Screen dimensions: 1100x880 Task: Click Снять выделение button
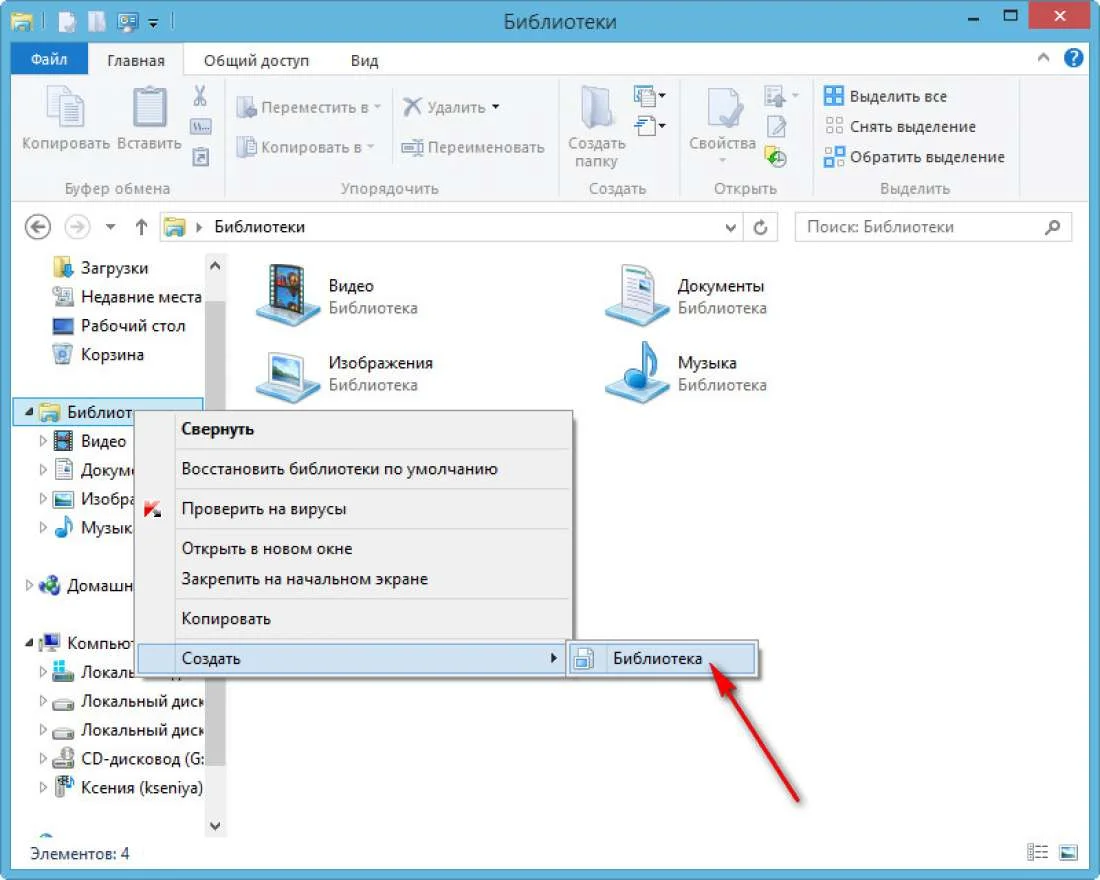[901, 126]
